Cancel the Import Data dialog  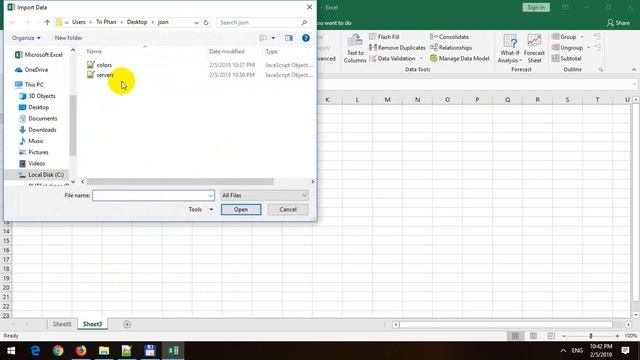(288, 209)
